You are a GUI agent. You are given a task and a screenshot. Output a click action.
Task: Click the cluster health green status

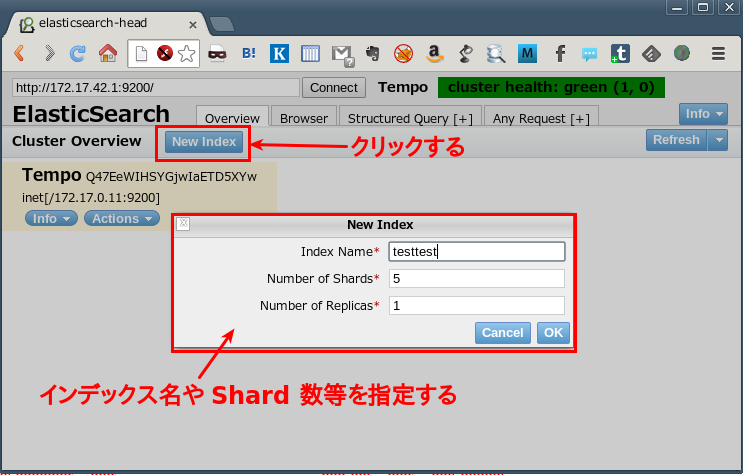click(551, 88)
